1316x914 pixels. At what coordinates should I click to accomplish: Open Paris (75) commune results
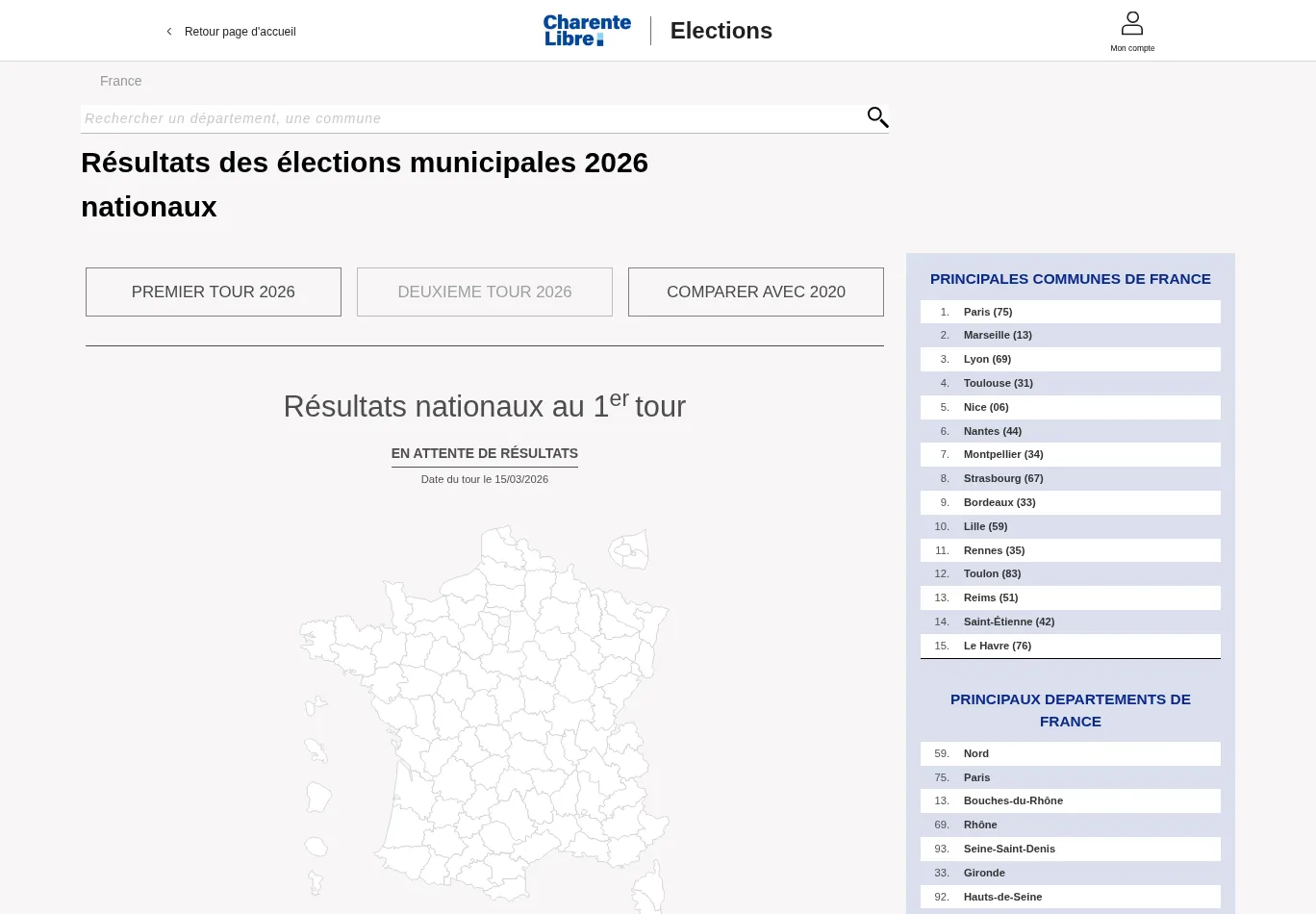pyautogui.click(x=988, y=312)
